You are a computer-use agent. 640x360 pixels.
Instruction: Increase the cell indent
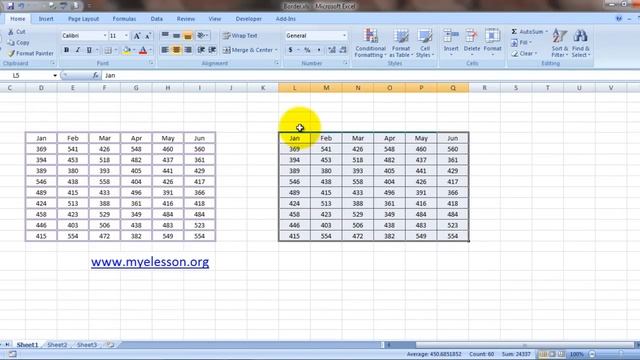coord(212,50)
